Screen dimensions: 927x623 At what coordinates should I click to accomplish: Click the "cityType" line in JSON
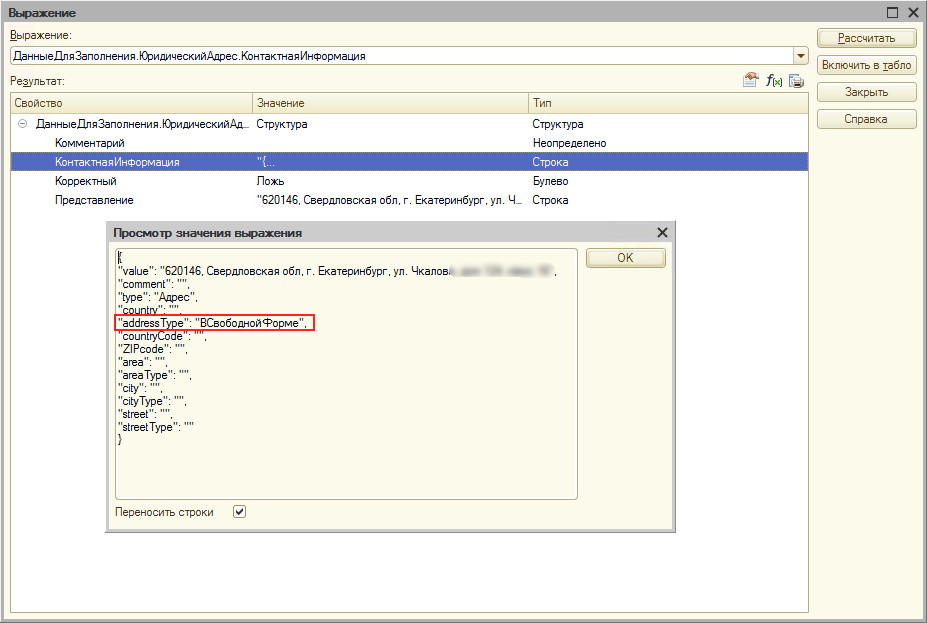(x=152, y=401)
